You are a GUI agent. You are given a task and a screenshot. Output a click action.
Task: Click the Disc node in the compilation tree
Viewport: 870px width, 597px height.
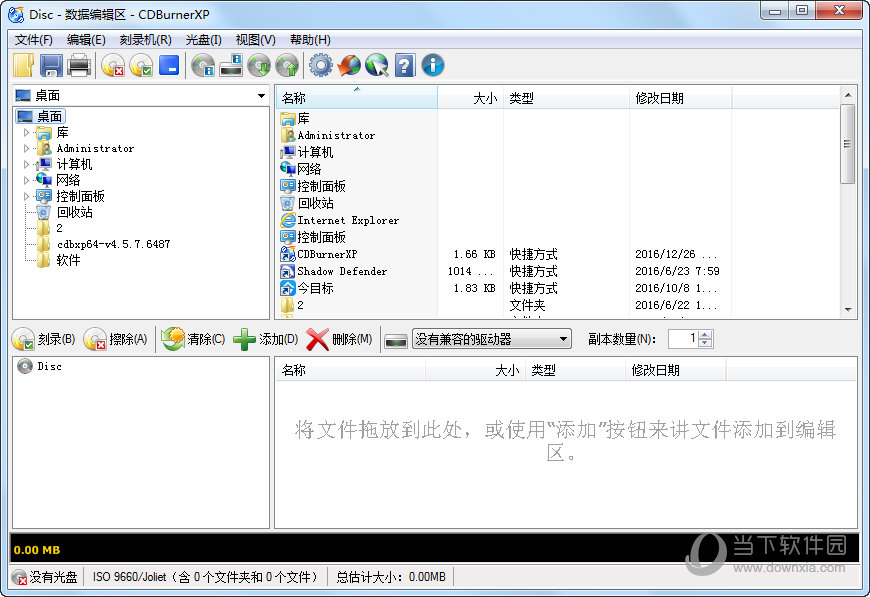(x=40, y=367)
